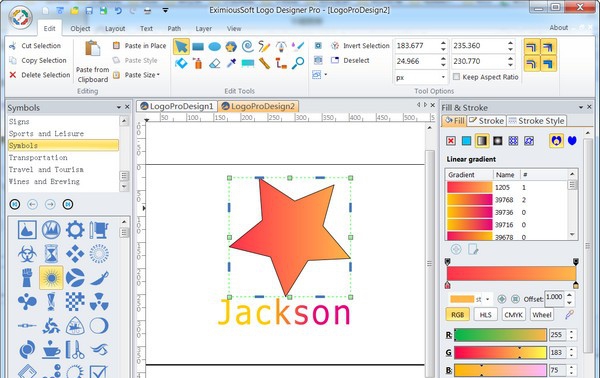Screen dimensions: 600x378
Task: Click Cut Selection
Action: pyautogui.click(x=35, y=46)
